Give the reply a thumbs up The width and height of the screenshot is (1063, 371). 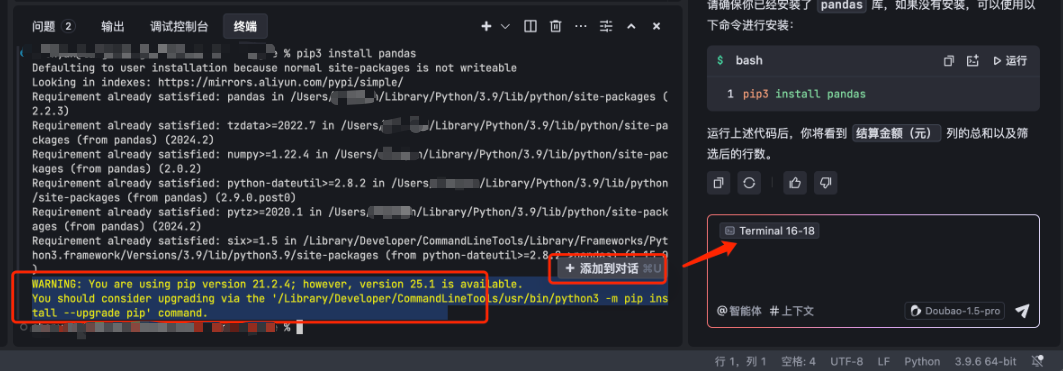pyautogui.click(x=795, y=182)
